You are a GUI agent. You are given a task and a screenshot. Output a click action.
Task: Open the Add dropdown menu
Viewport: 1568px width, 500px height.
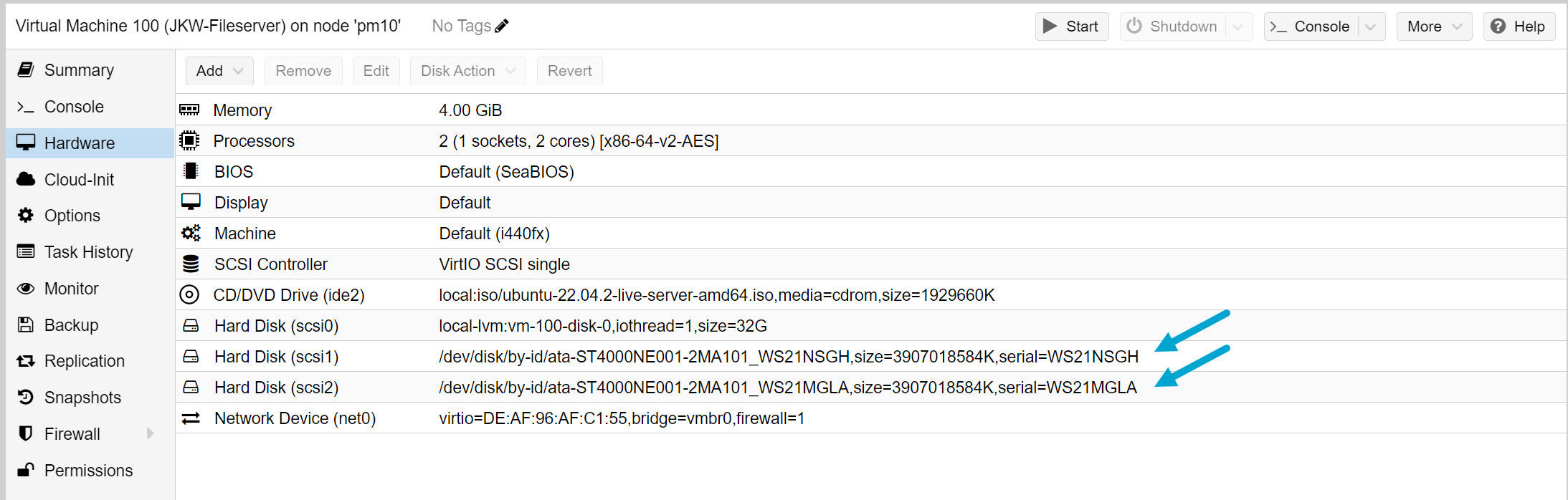coord(219,70)
